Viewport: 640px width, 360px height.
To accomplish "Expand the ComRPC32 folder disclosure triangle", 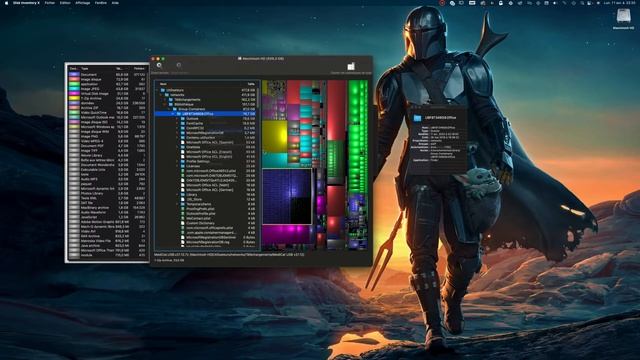I will [x=178, y=128].
